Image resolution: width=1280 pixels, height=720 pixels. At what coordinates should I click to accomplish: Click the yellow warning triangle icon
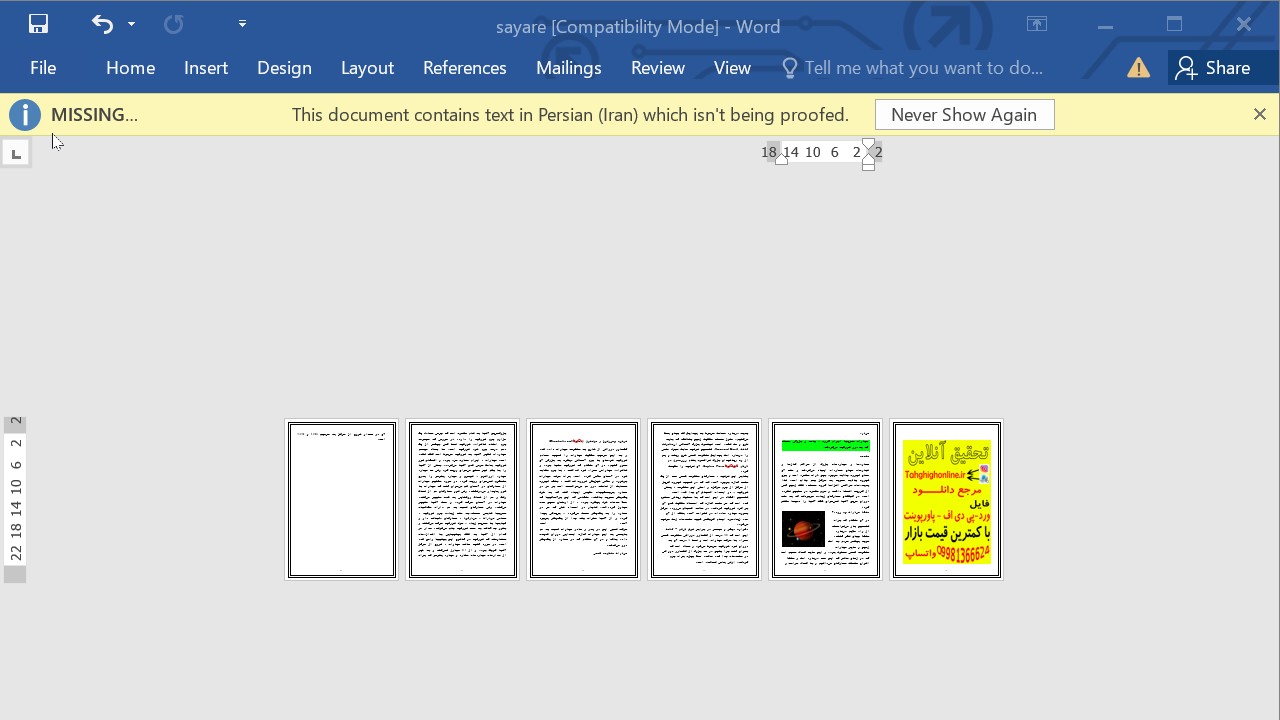point(1138,68)
